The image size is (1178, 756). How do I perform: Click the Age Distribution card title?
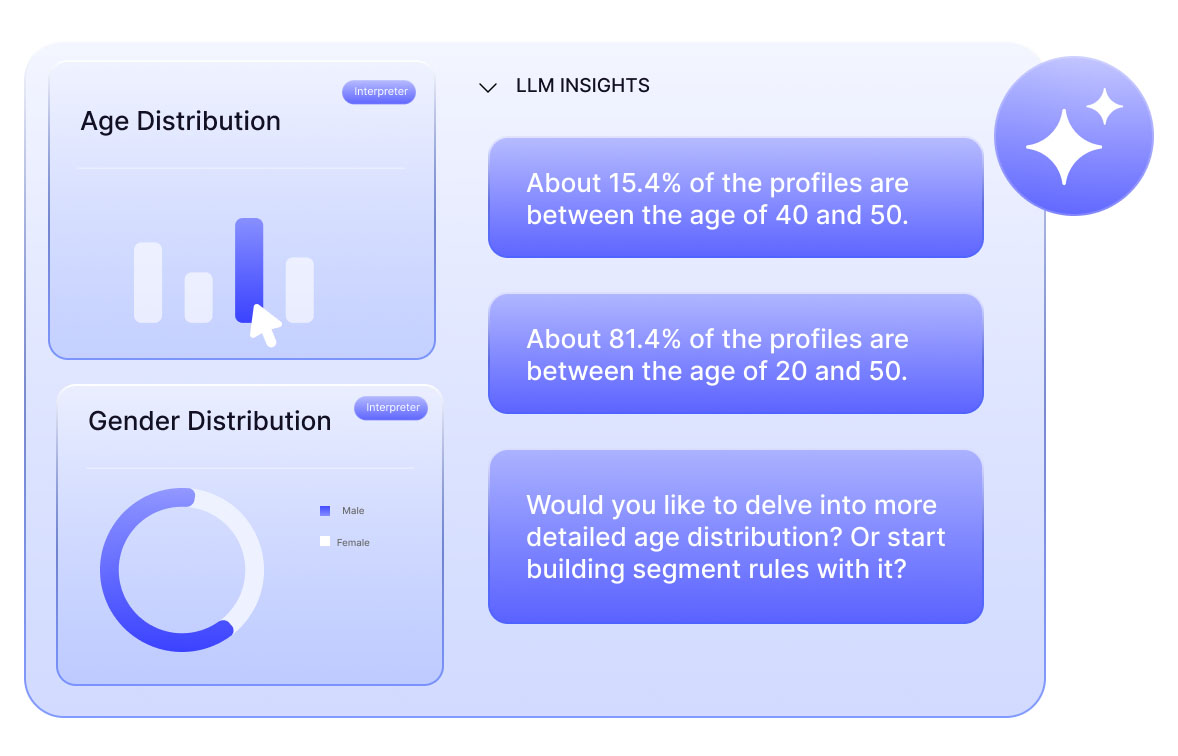180,122
